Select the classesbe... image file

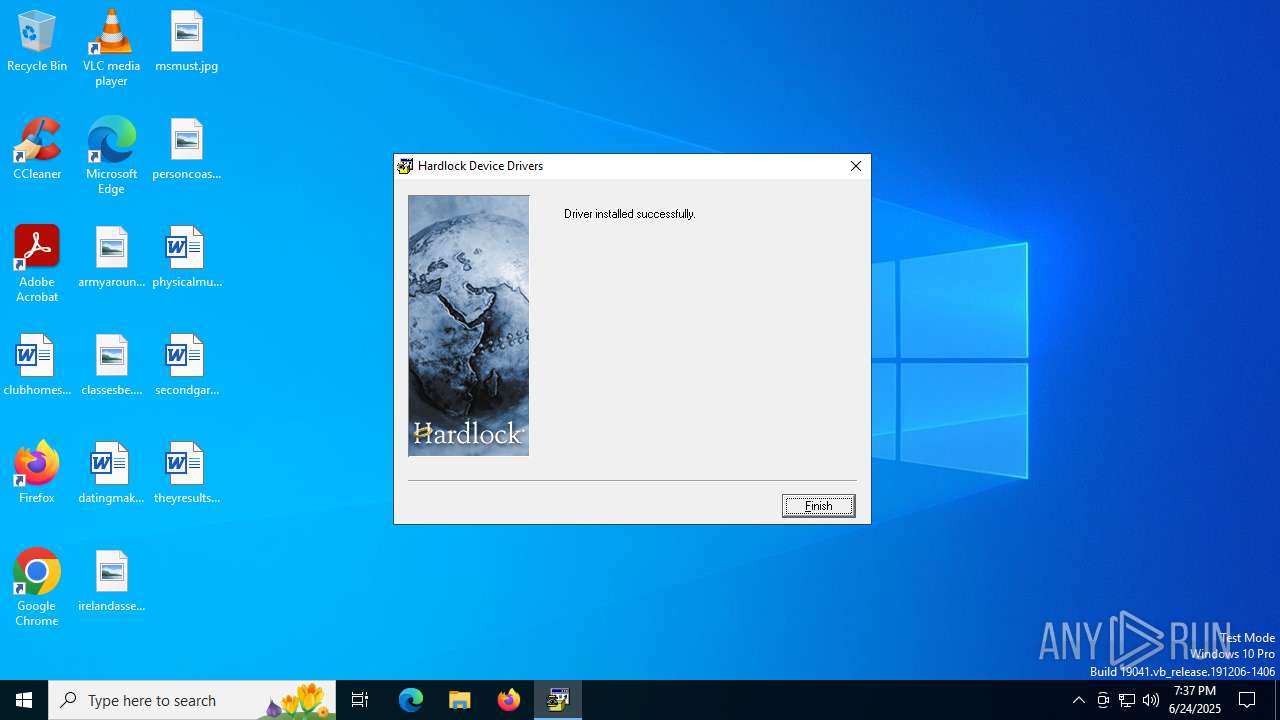(111, 366)
